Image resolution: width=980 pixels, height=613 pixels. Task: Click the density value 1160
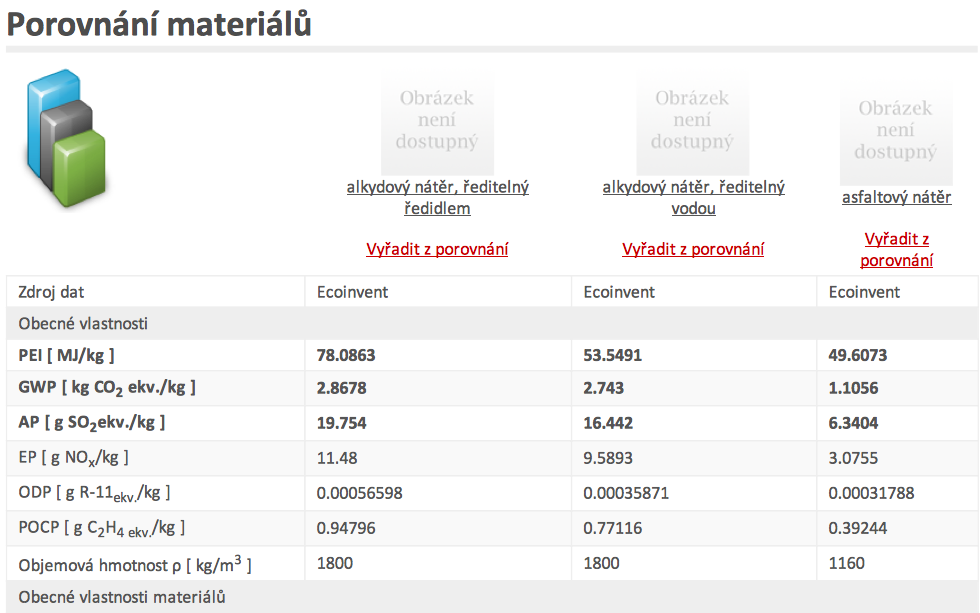point(846,563)
